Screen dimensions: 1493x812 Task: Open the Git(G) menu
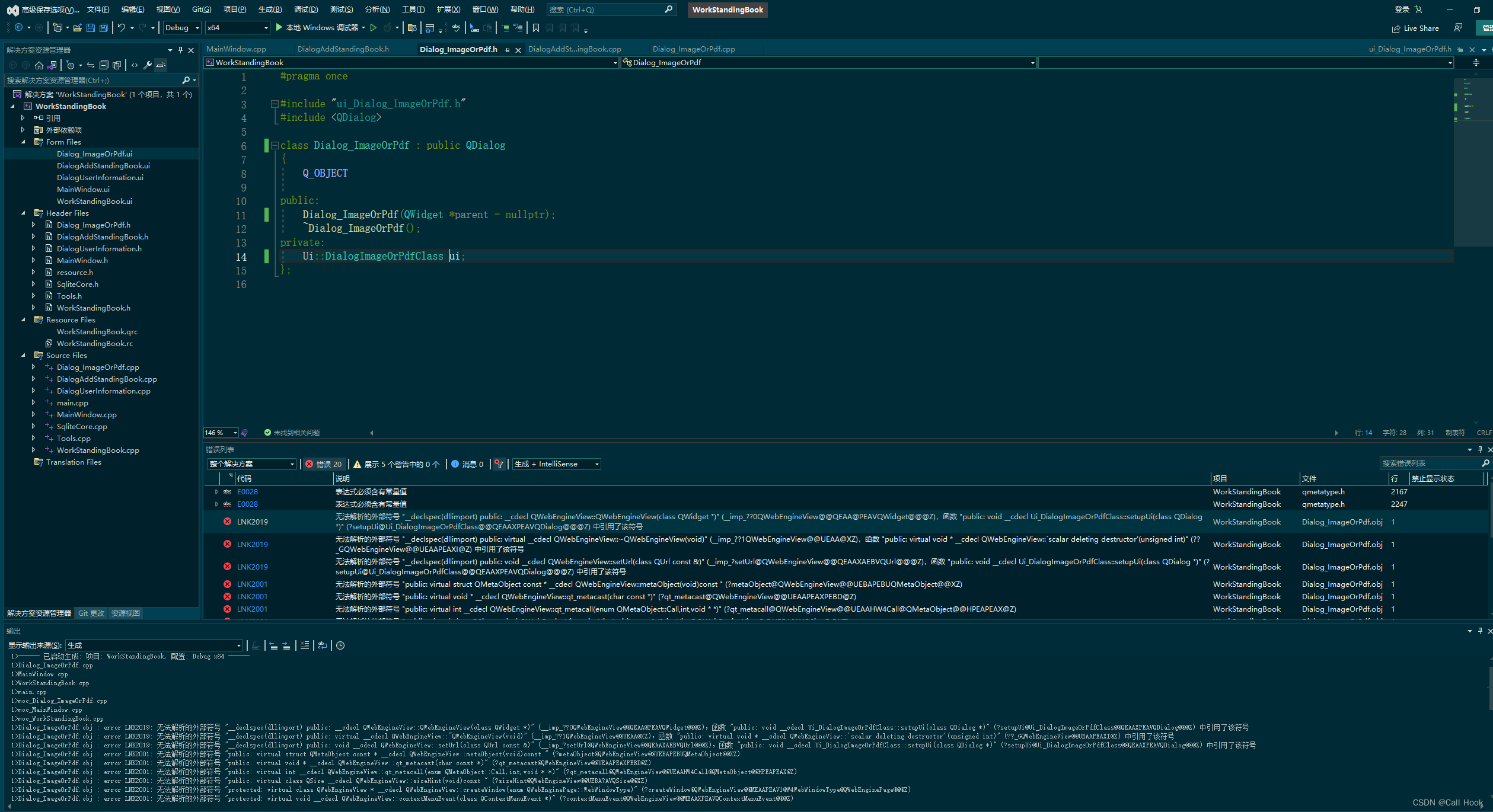(201, 9)
